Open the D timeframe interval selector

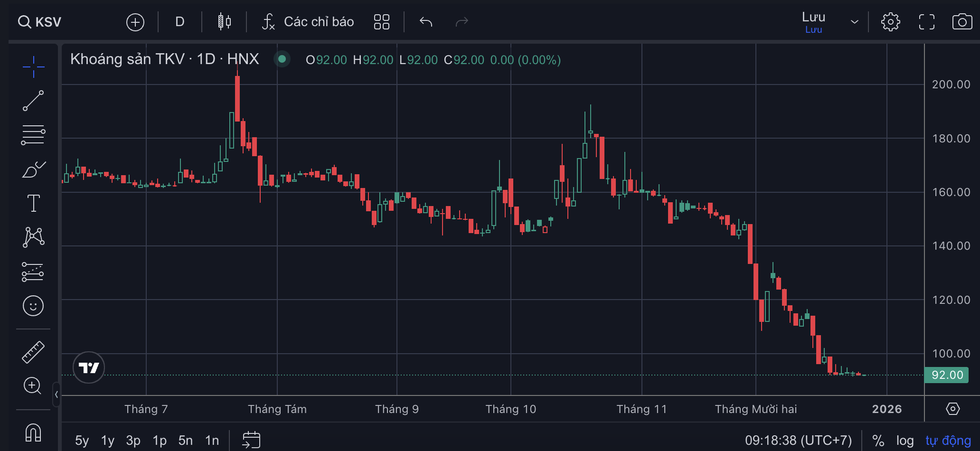tap(179, 22)
